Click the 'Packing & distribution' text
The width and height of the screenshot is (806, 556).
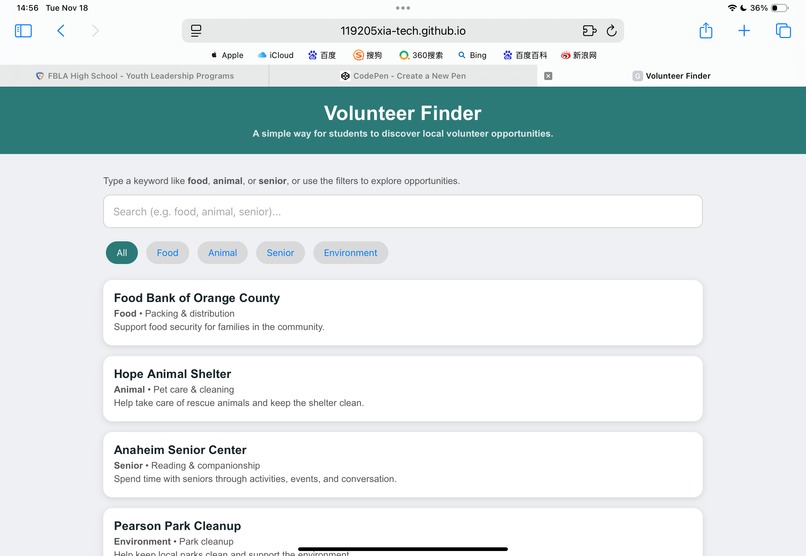tap(190, 313)
